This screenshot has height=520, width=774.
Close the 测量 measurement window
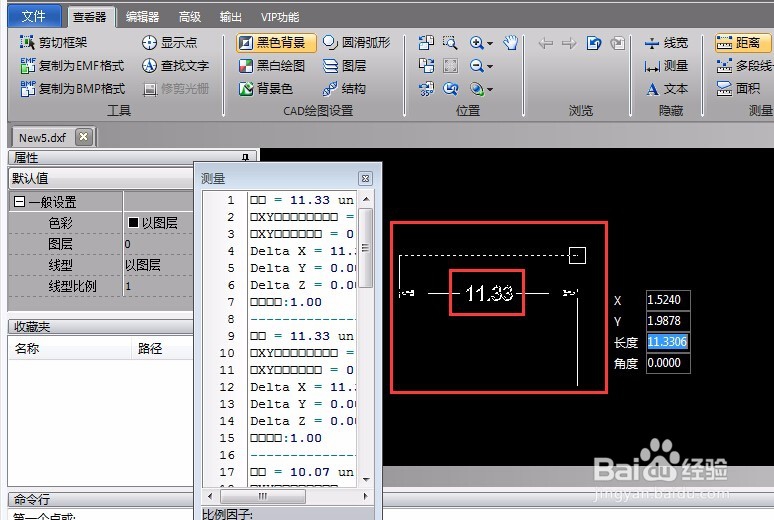365,178
